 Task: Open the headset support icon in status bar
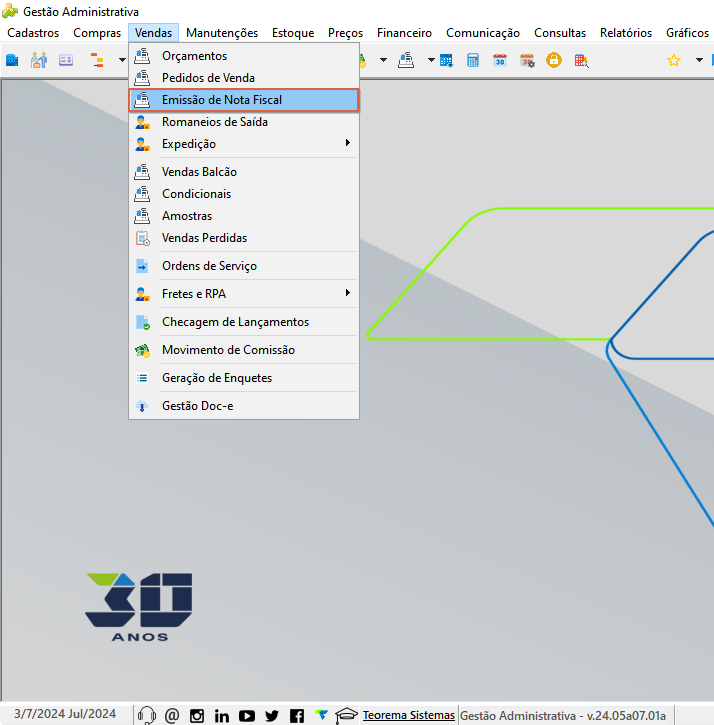(x=147, y=715)
